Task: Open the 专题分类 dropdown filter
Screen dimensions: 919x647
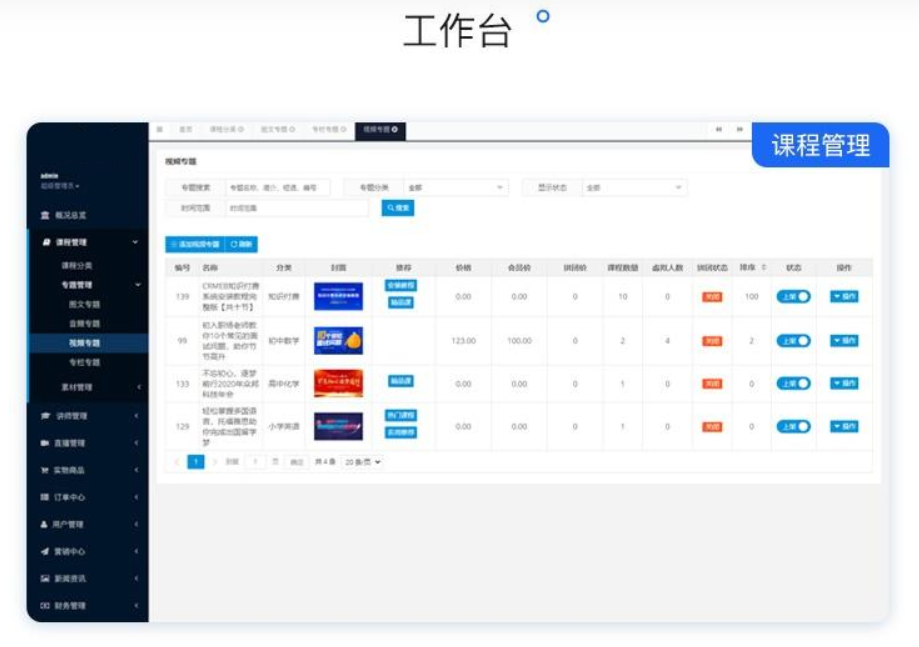Action: [x=456, y=188]
